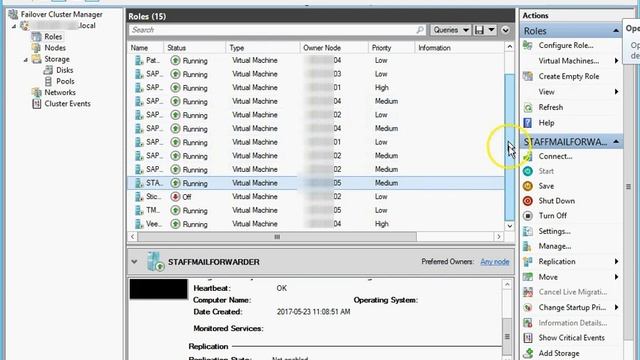The image size is (640, 360).
Task: Click the round expand arrow beside Queries
Action: [505, 30]
